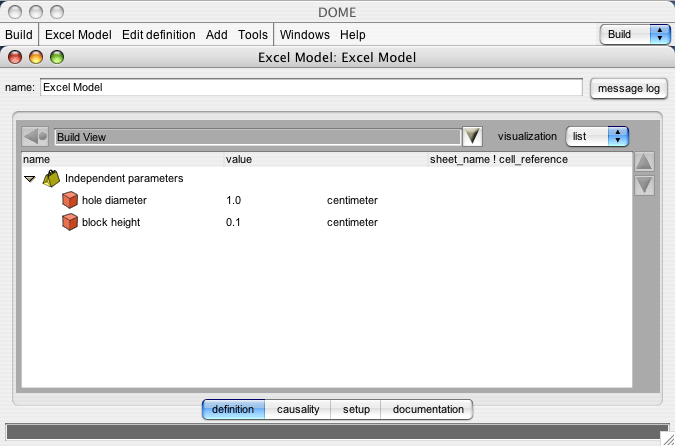
Task: Open the Build menu
Action: click(x=19, y=35)
